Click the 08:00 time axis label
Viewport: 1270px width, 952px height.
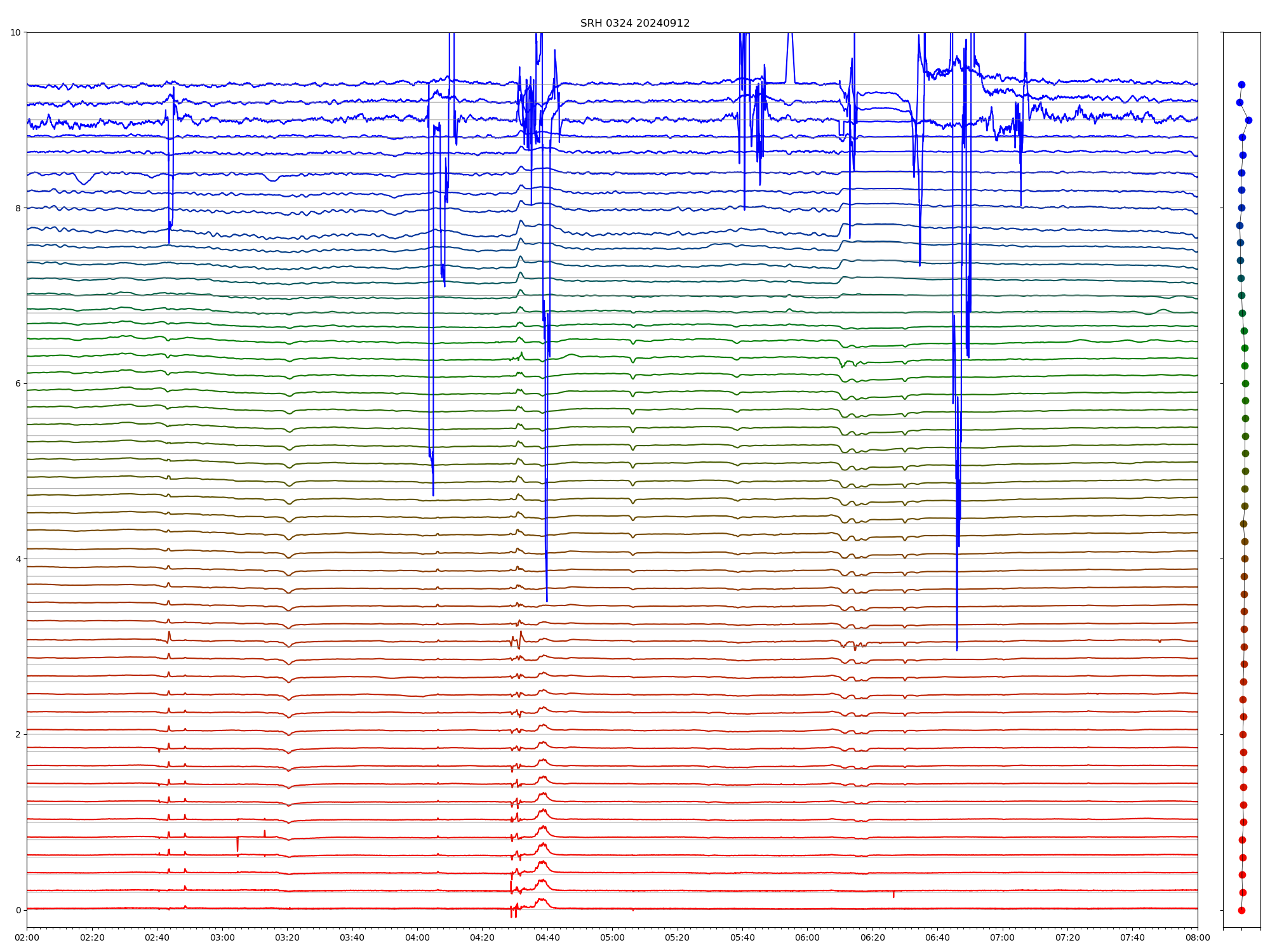(1198, 937)
